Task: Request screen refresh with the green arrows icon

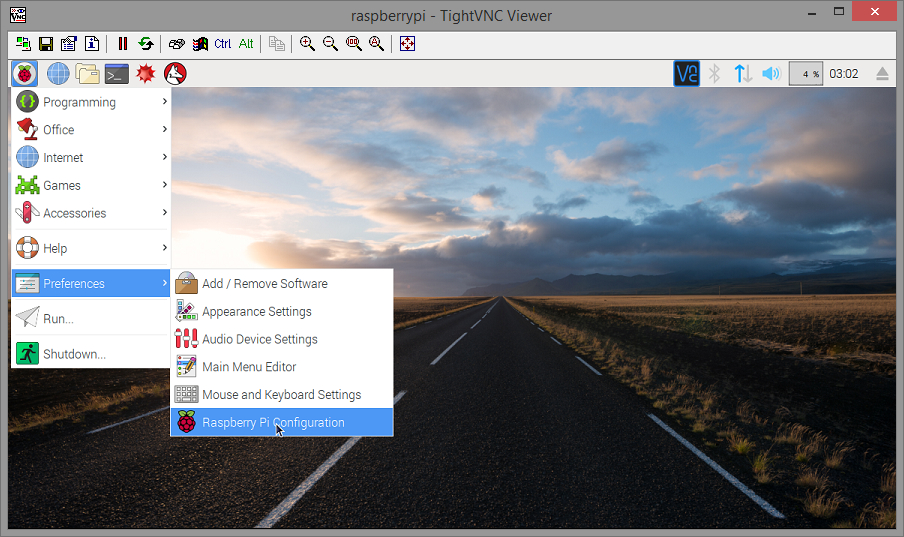Action: coord(146,44)
